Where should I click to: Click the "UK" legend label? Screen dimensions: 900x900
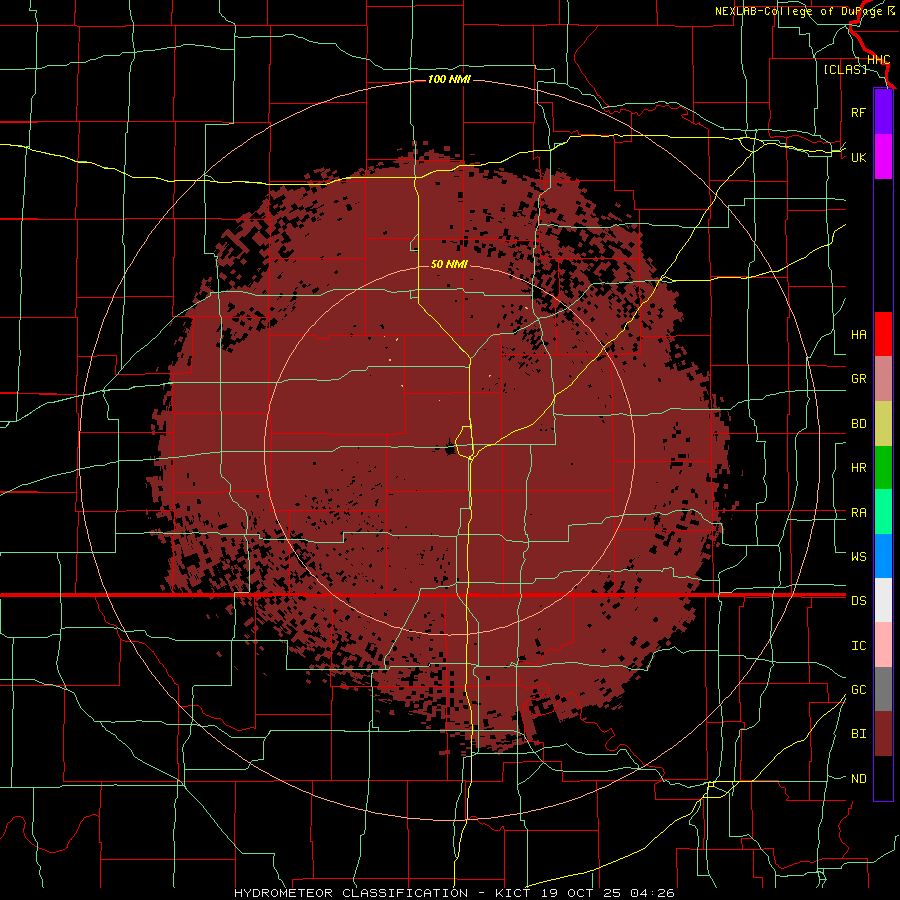858,157
